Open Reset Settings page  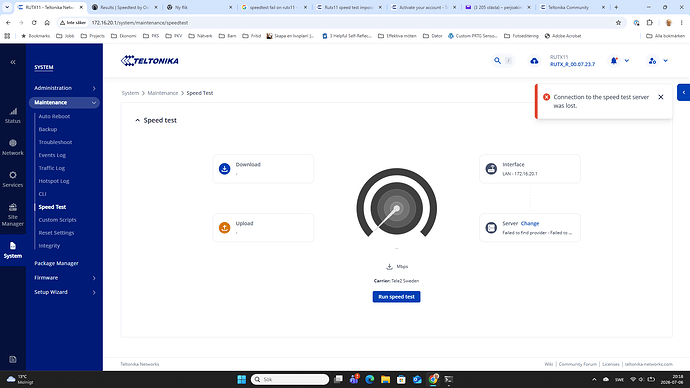56,233
